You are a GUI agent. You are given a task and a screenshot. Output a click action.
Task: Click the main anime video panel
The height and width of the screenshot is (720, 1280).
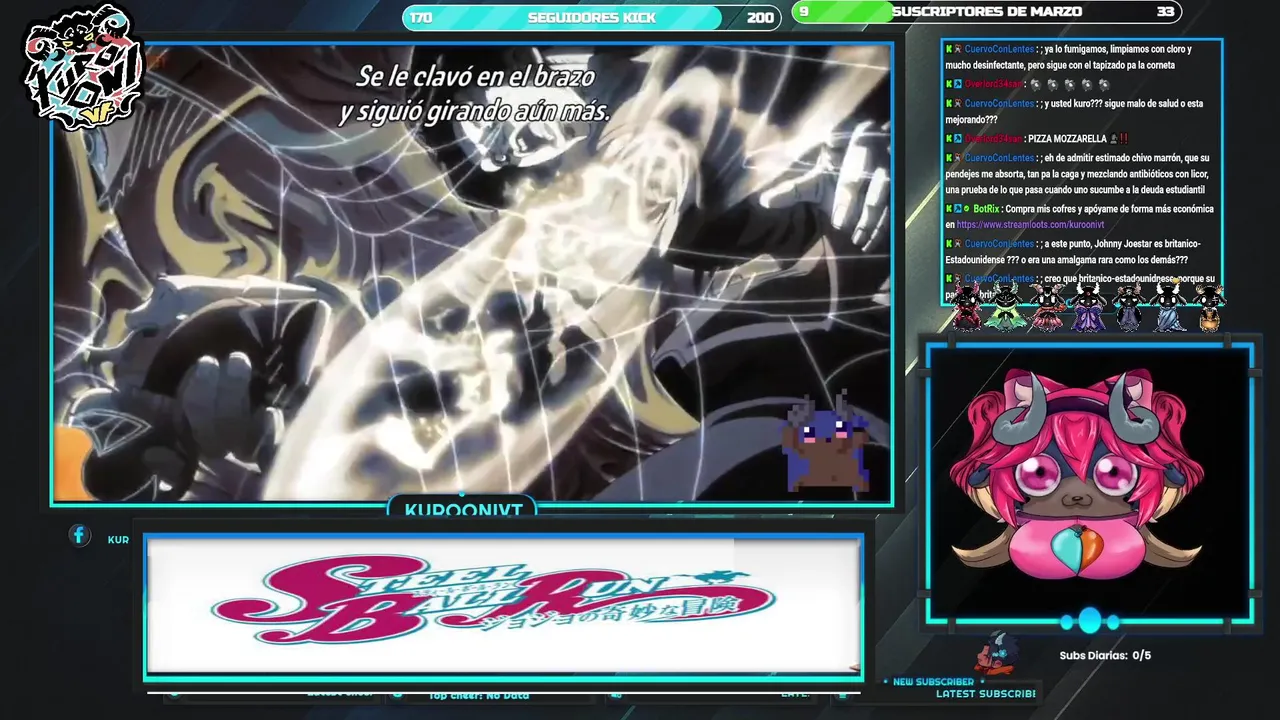click(x=472, y=272)
